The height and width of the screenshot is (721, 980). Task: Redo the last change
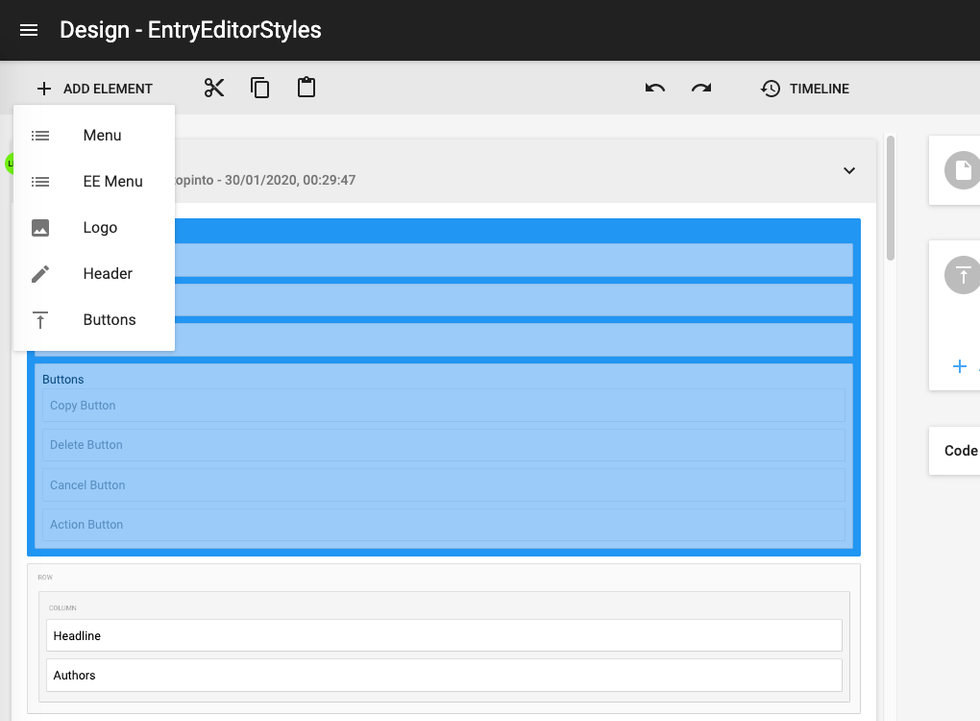coord(701,88)
